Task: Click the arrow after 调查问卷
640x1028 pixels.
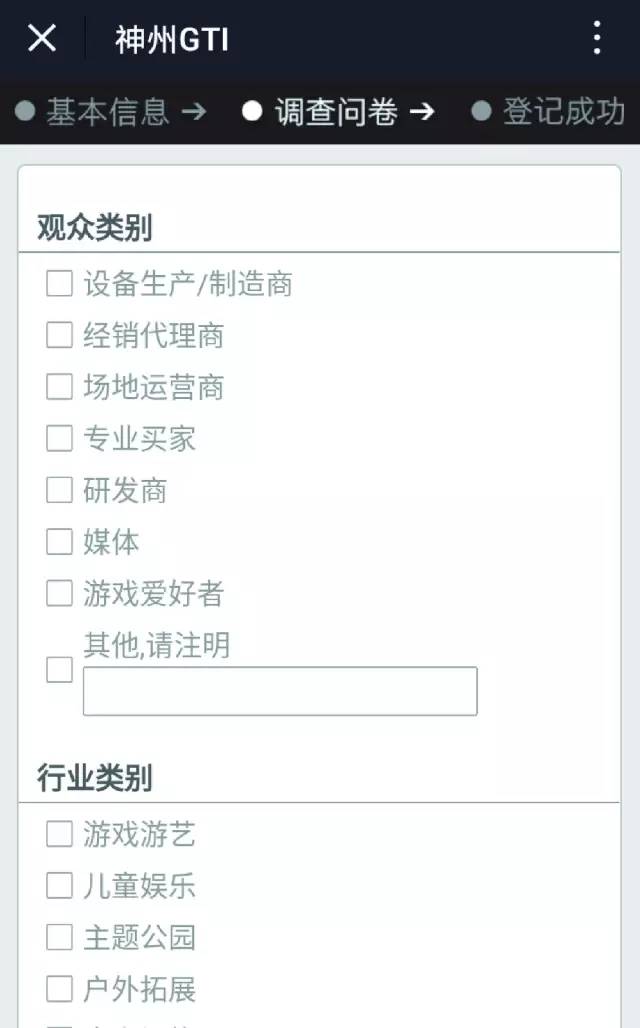Action: pos(422,111)
